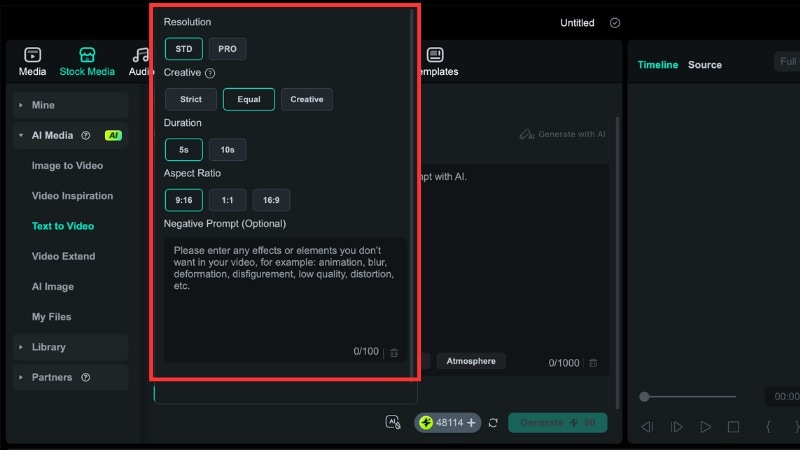The image size is (800, 450).
Task: Click Generate with AI
Action: (562, 134)
